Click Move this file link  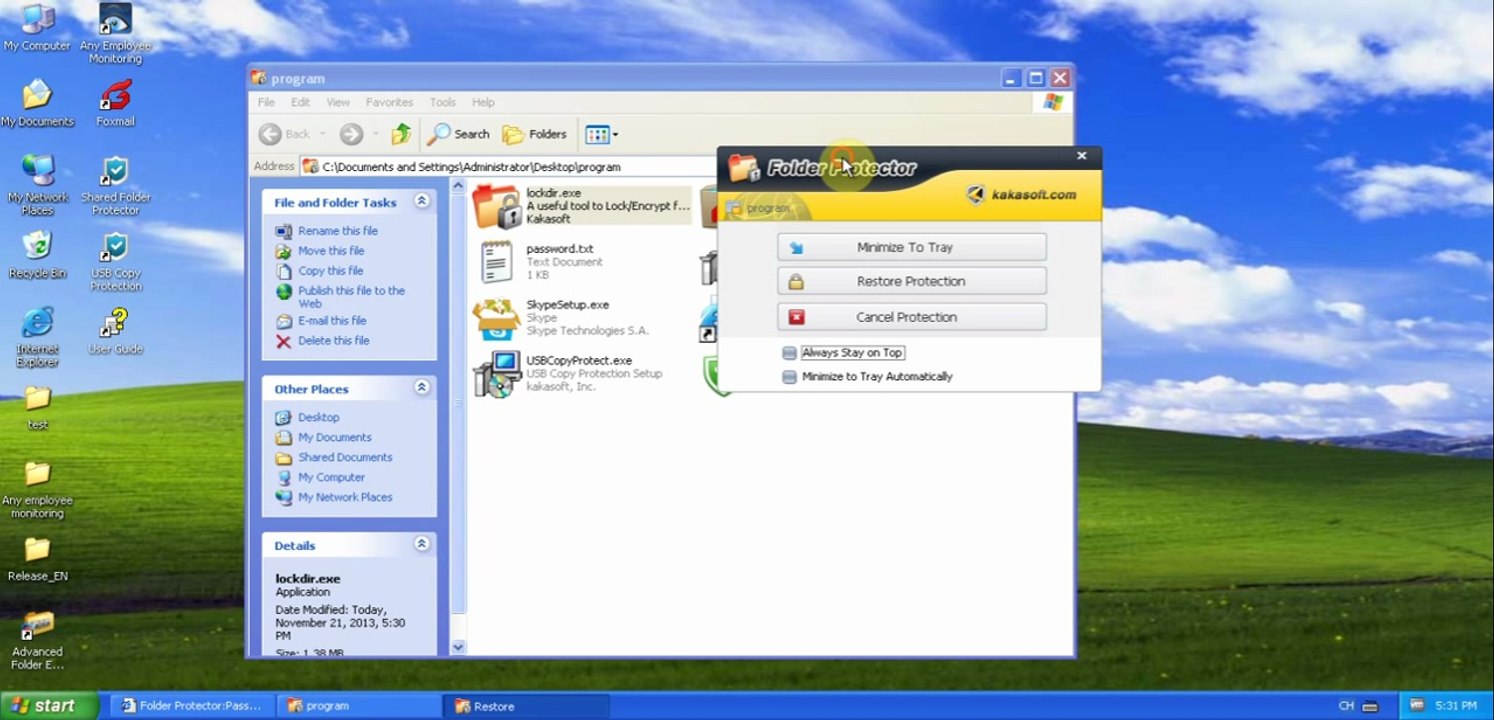(330, 251)
